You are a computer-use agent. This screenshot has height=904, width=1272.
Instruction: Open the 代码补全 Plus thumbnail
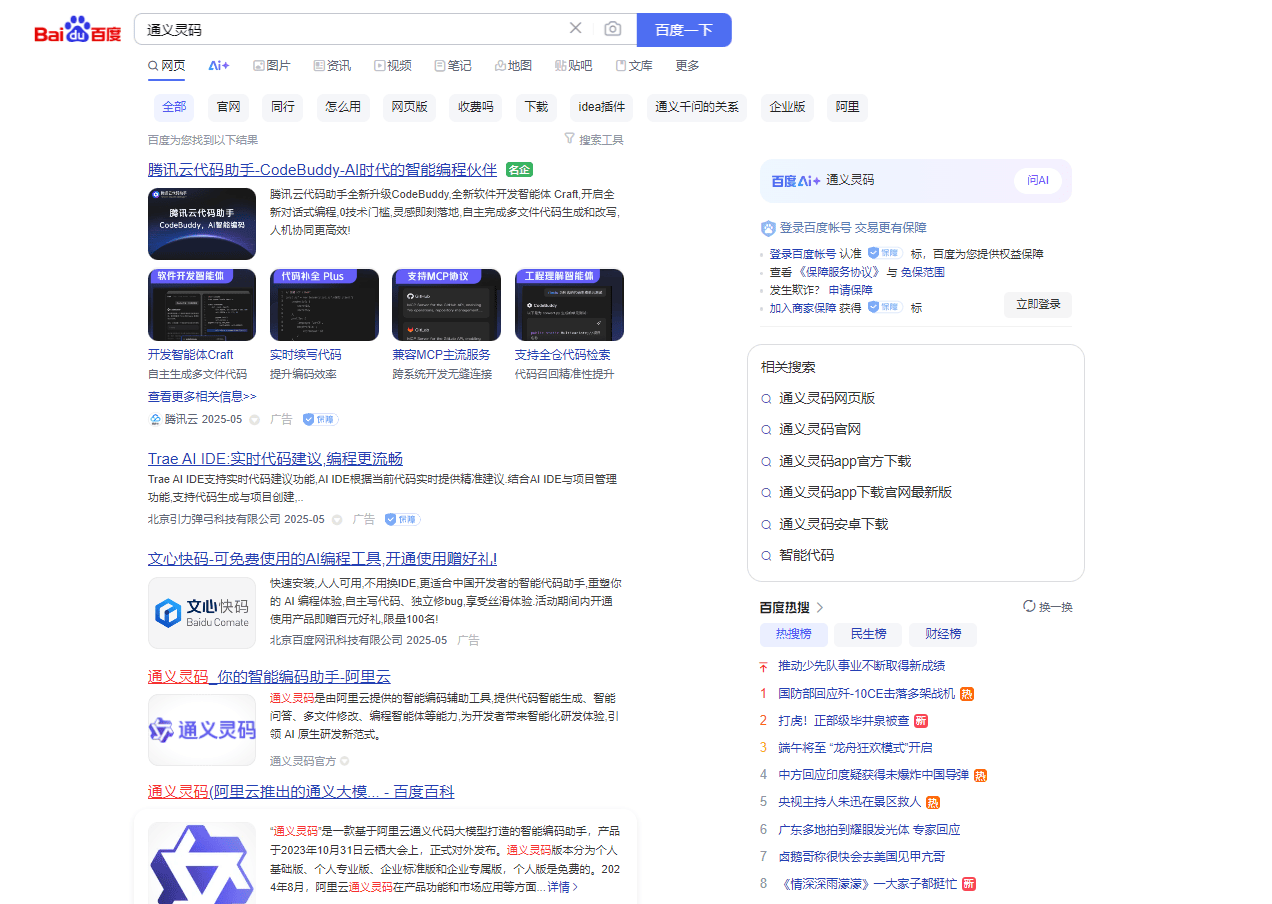point(324,305)
